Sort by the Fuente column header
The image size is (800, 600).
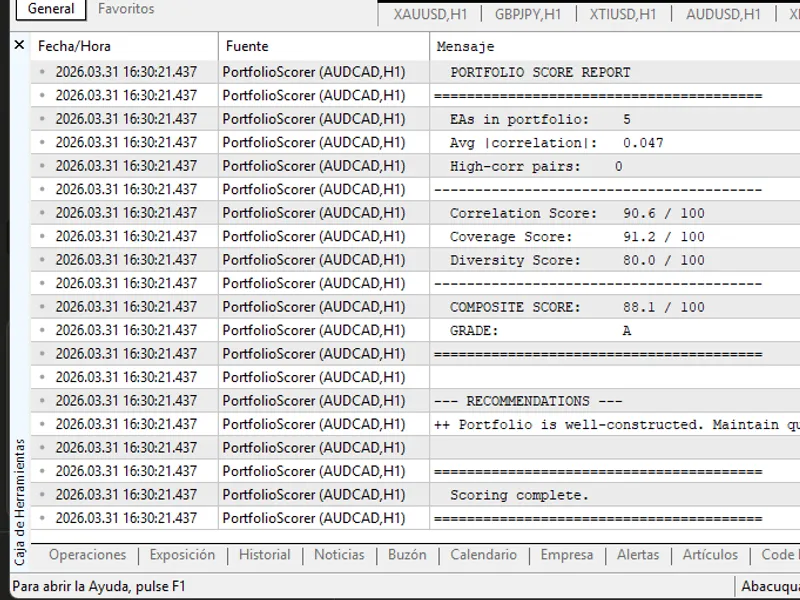coord(324,46)
